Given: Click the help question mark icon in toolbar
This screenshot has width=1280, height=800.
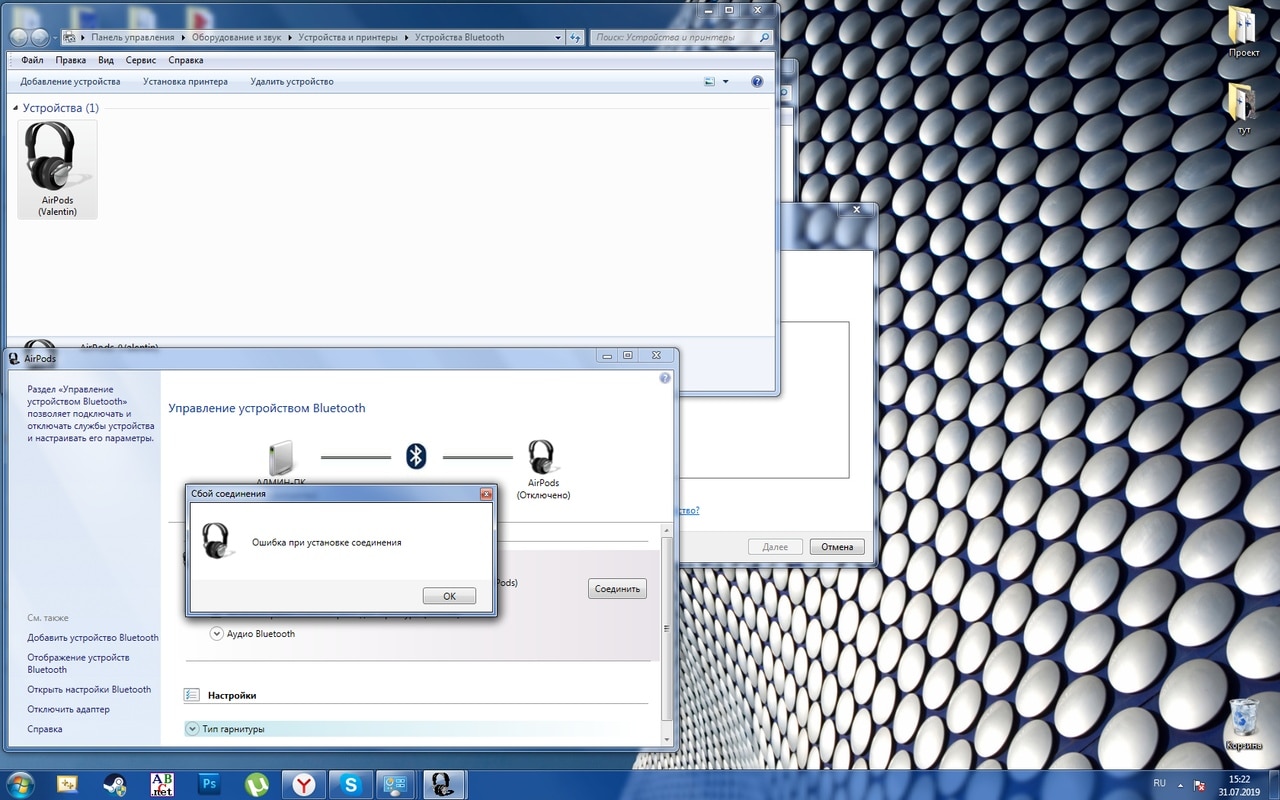Looking at the screenshot, I should point(757,82).
